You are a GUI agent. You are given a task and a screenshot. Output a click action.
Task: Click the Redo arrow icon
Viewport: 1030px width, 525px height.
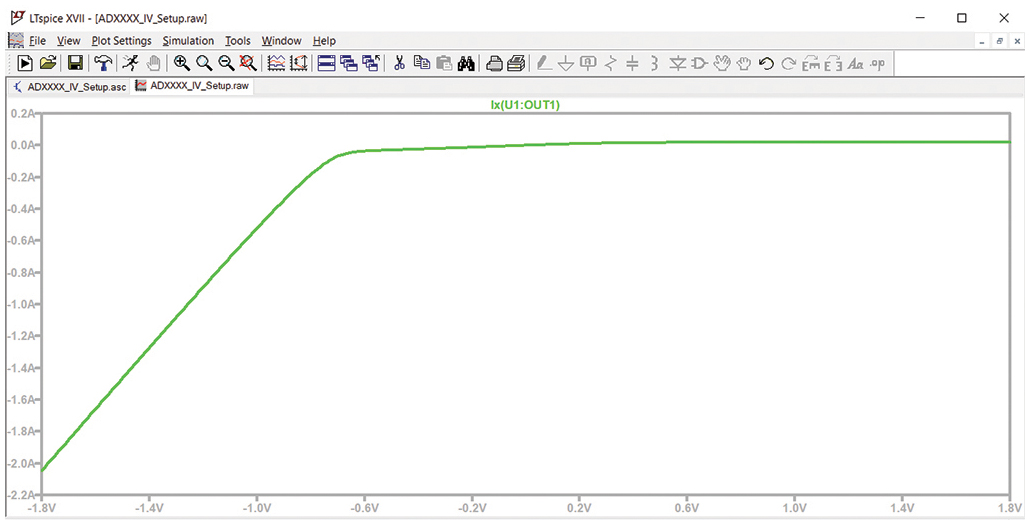[788, 63]
